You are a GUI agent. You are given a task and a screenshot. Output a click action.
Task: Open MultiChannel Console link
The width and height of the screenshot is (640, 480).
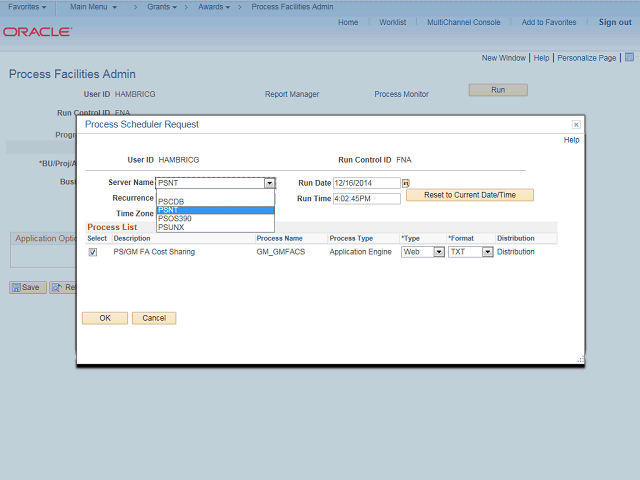coord(464,22)
